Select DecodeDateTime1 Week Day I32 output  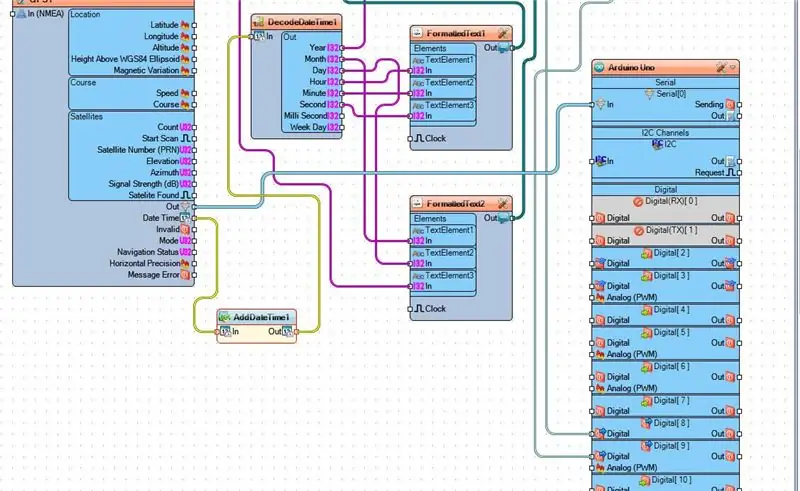(x=333, y=127)
